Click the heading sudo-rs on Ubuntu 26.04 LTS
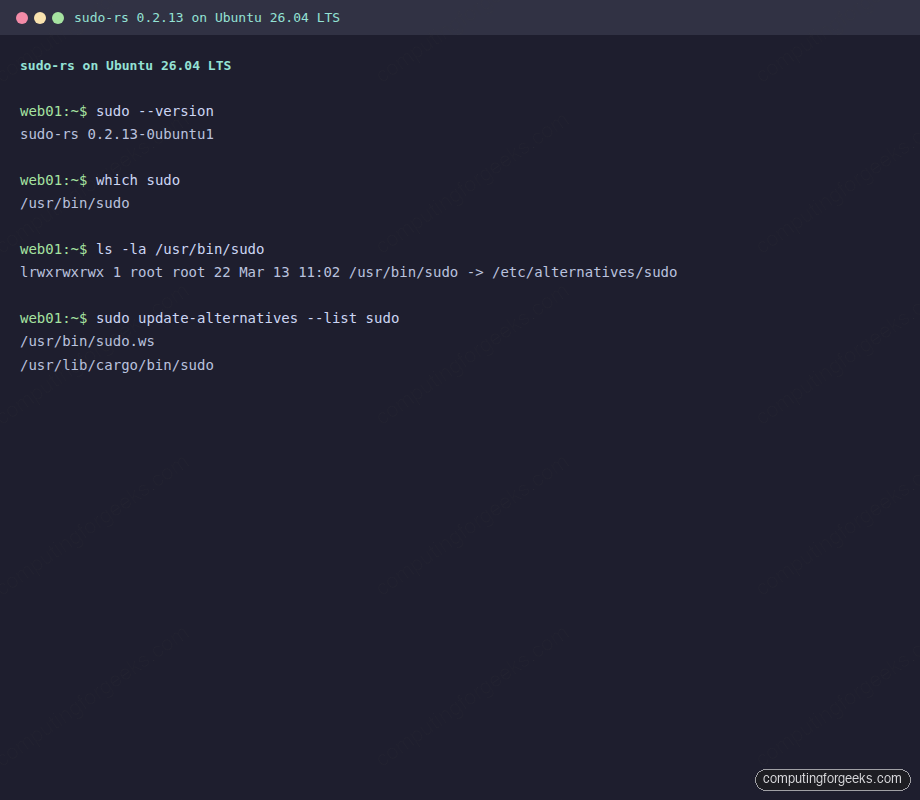The image size is (920, 800). click(124, 65)
